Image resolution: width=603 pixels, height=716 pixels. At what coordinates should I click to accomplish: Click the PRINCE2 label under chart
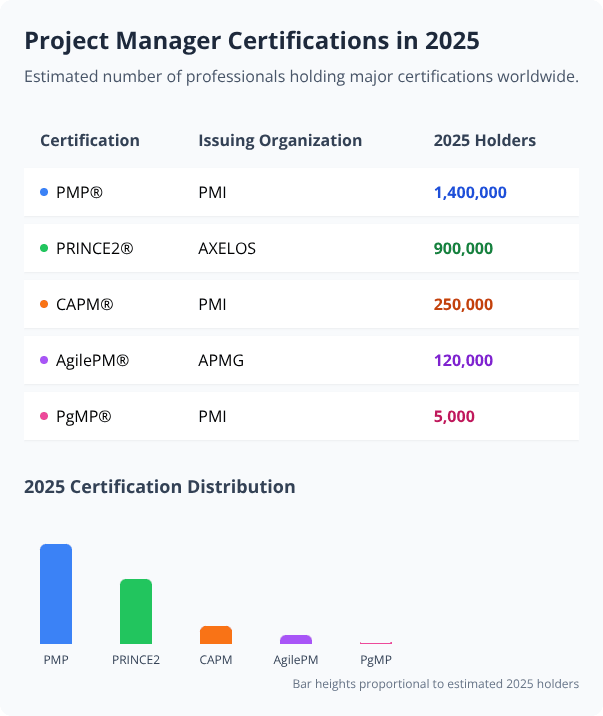(136, 660)
